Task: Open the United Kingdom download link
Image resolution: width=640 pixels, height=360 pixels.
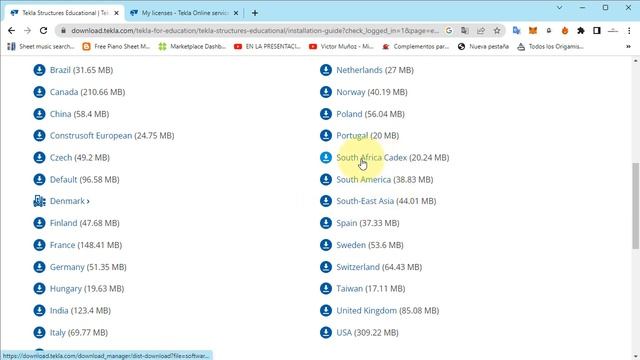Action: pos(367,311)
